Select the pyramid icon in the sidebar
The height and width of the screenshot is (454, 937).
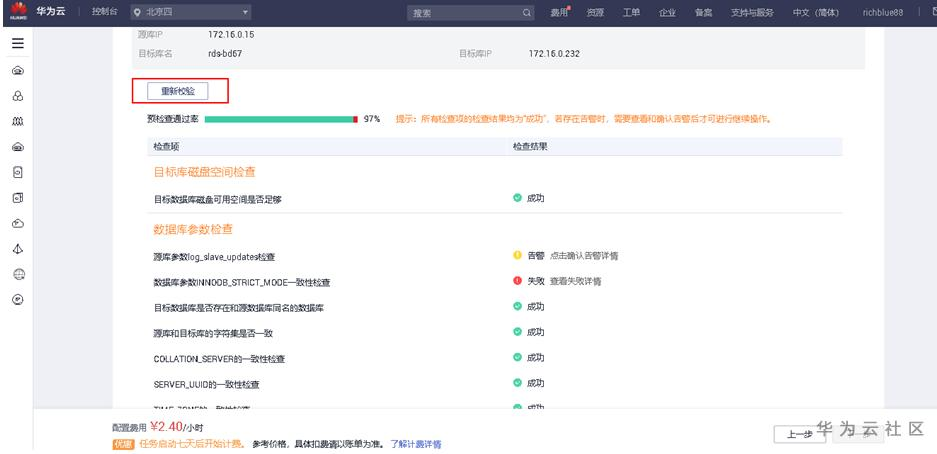tap(18, 248)
